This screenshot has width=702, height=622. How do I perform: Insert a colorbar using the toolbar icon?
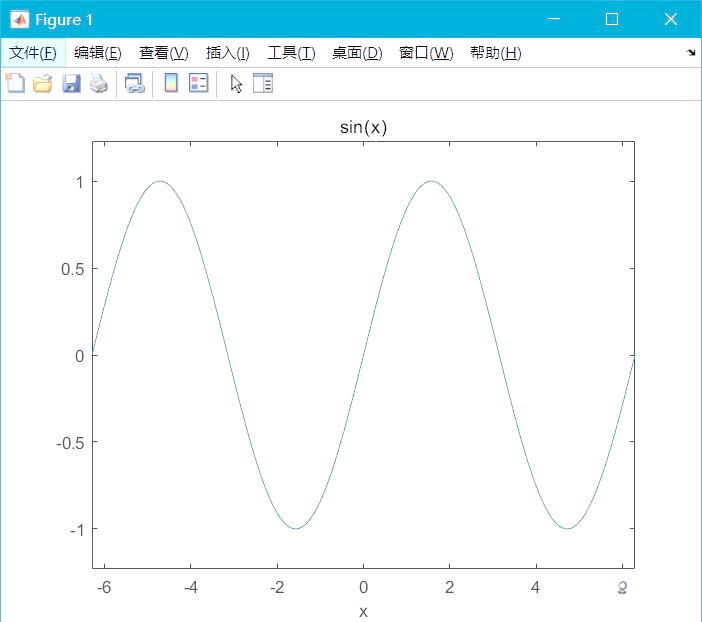pyautogui.click(x=171, y=83)
